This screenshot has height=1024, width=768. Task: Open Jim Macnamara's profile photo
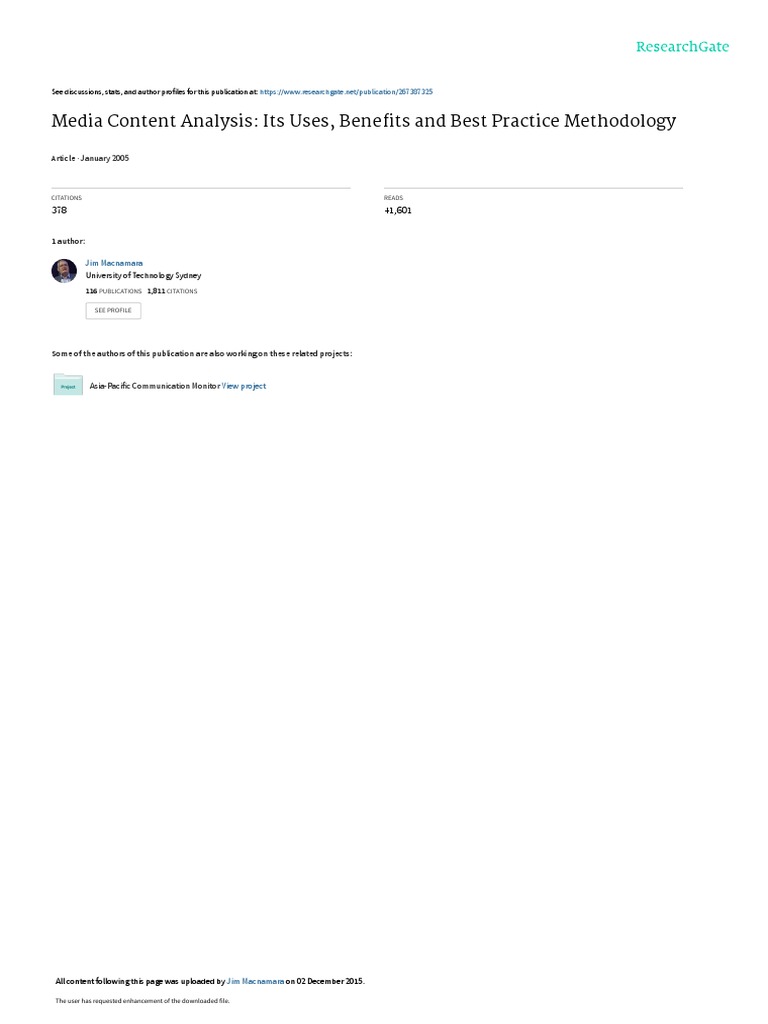(64, 270)
